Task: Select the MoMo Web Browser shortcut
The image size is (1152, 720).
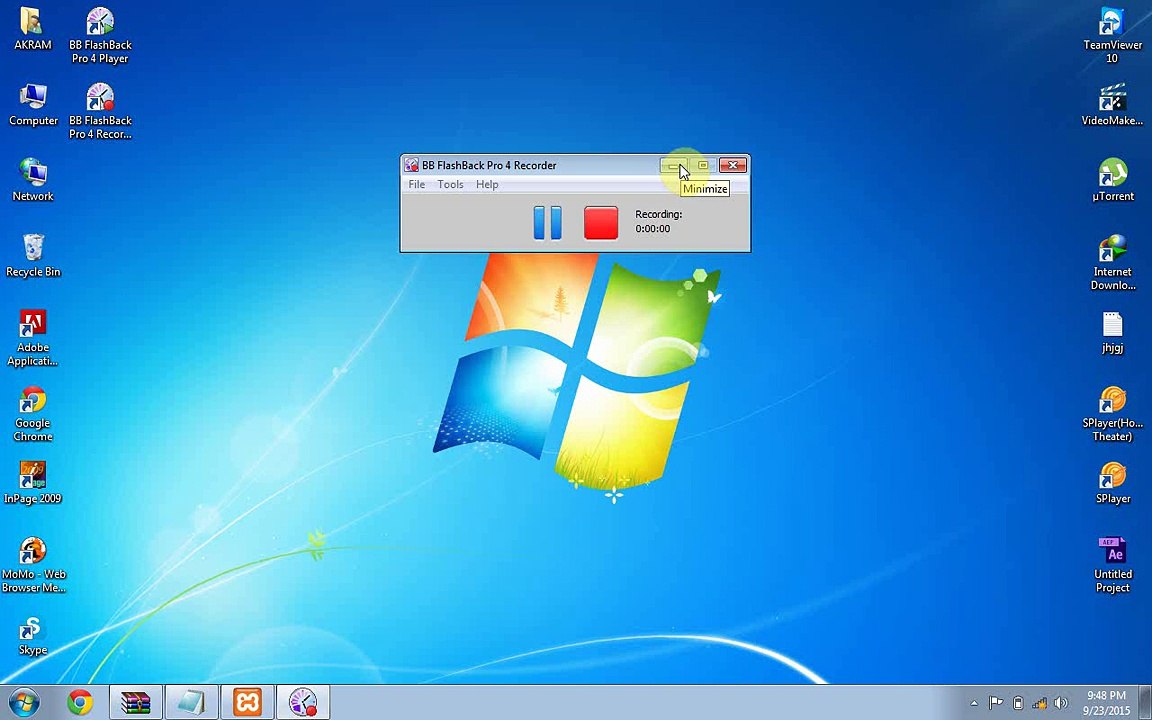Action: click(33, 565)
